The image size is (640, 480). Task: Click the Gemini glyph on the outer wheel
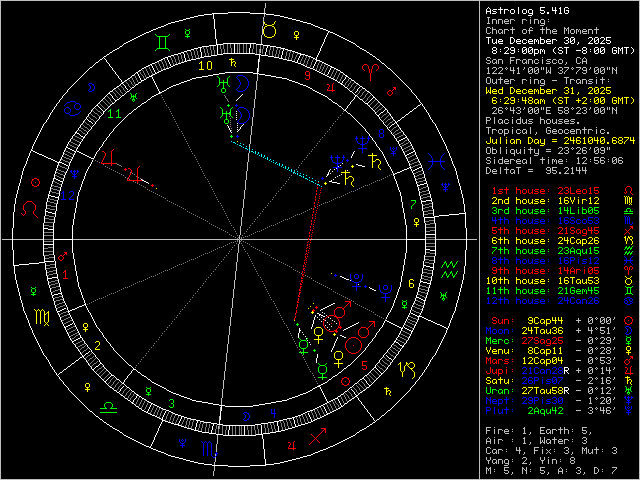coord(164,42)
